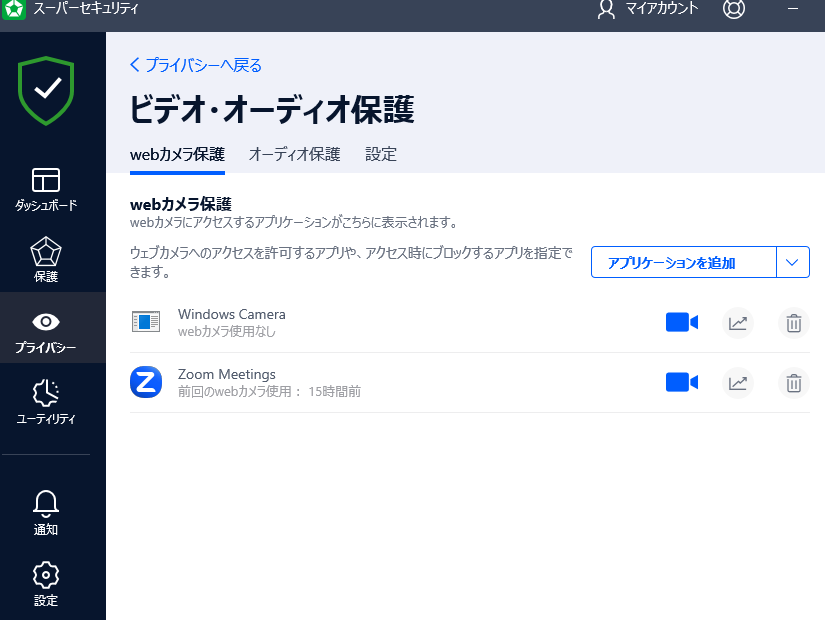This screenshot has height=620, width=825.
Task: Delete Windows Camera entry with trash icon
Action: click(x=793, y=323)
